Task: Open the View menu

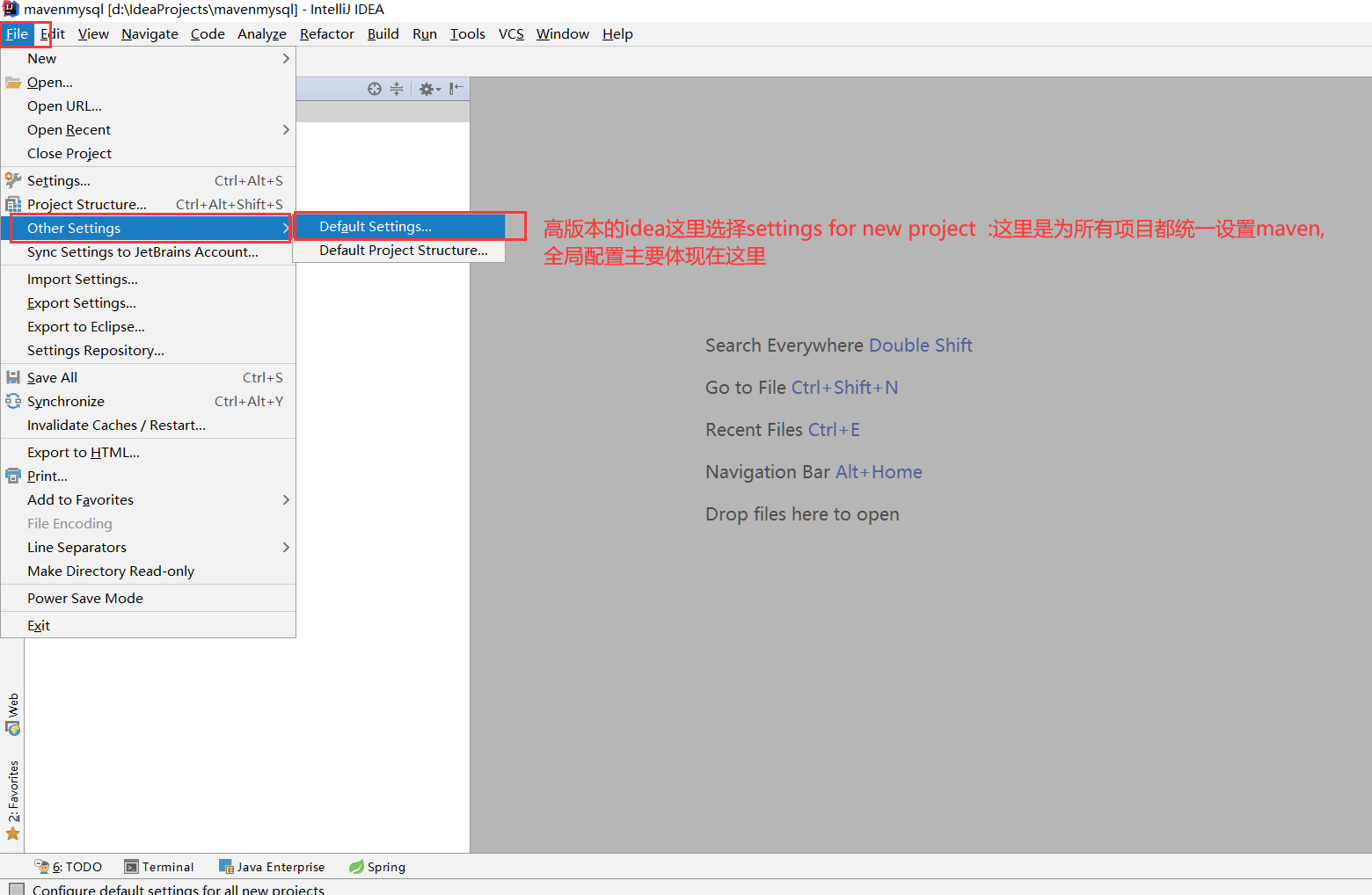Action: pos(93,34)
